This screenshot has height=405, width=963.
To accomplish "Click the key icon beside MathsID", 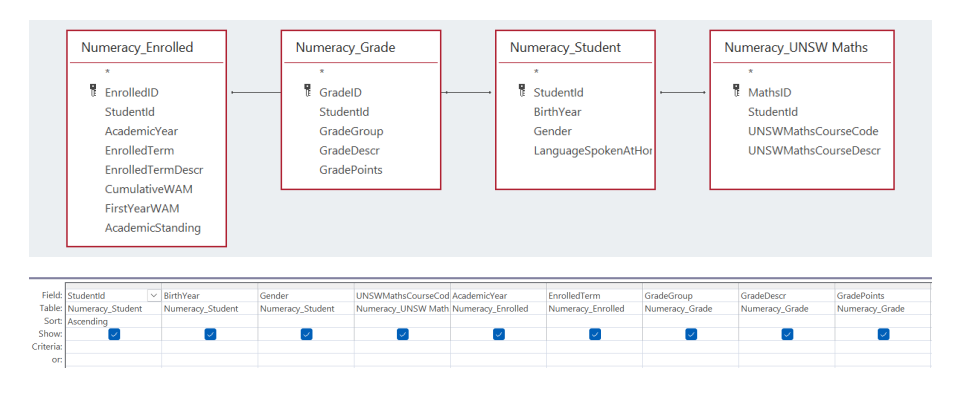I will [736, 92].
